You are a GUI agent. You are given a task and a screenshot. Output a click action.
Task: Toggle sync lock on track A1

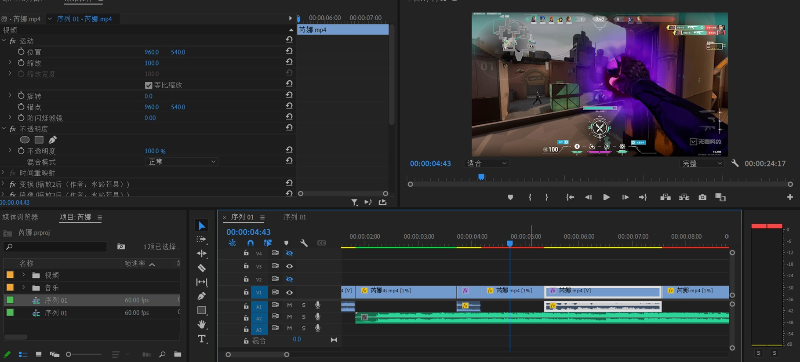point(275,305)
